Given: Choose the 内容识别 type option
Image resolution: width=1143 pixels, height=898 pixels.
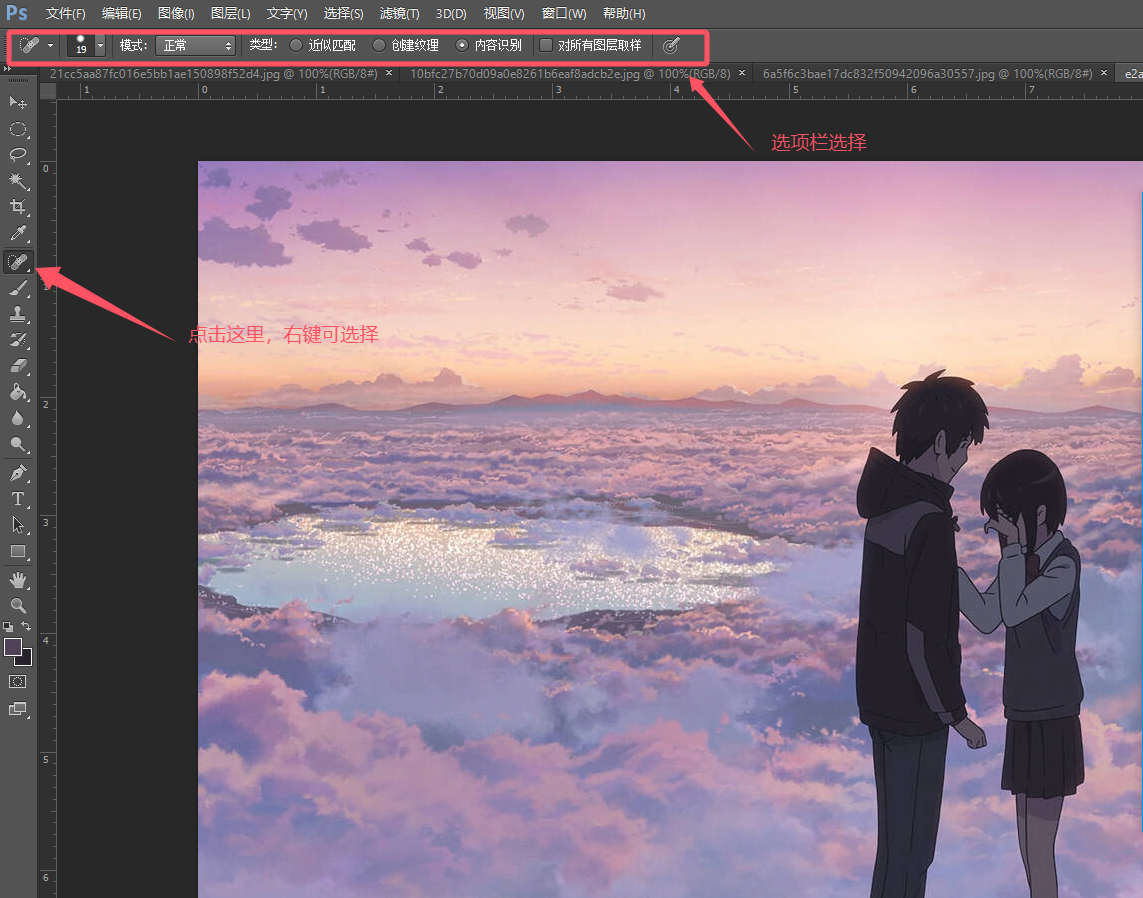Looking at the screenshot, I should click(x=489, y=45).
